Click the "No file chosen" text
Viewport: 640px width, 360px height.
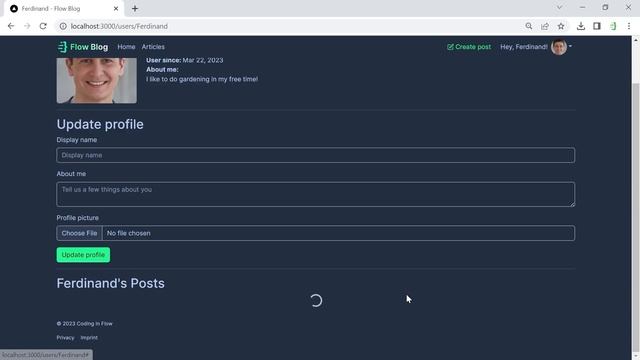[x=129, y=233]
